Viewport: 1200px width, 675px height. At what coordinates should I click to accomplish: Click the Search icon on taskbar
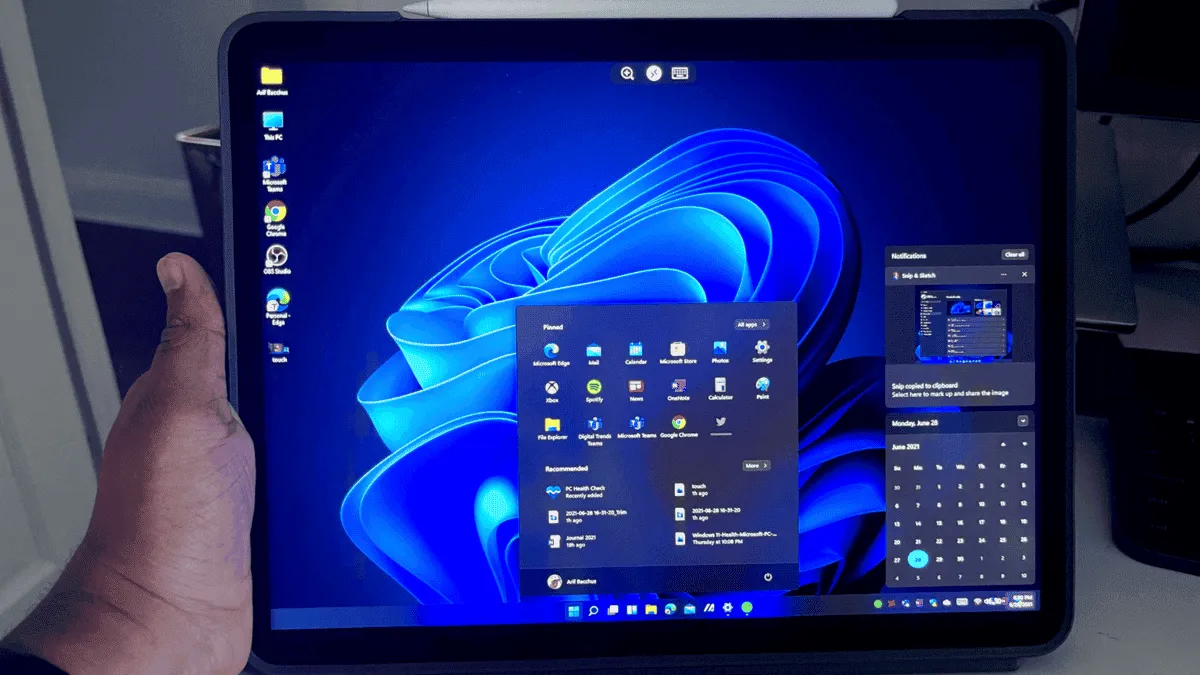(x=593, y=609)
